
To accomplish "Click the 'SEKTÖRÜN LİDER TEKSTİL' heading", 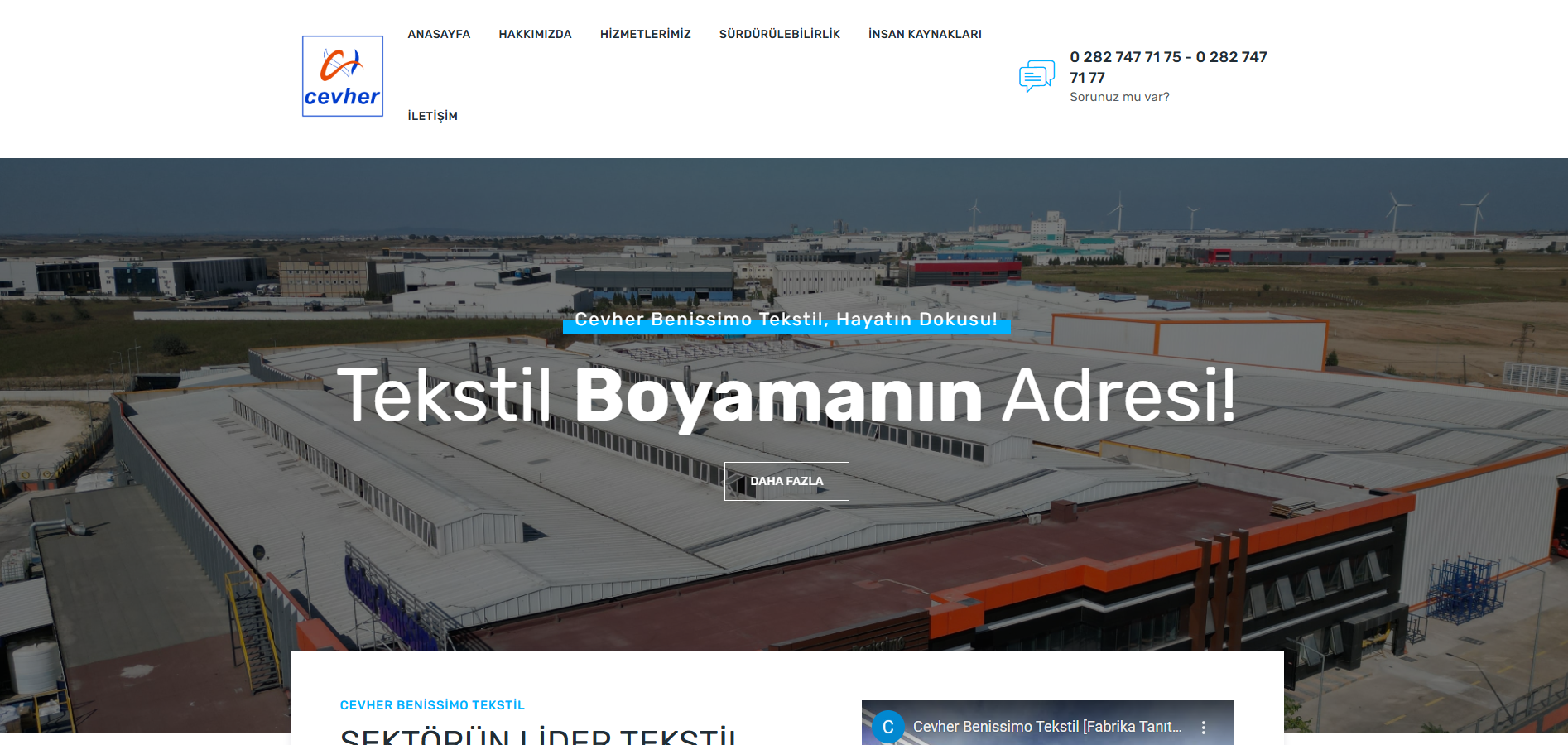I will point(538,736).
